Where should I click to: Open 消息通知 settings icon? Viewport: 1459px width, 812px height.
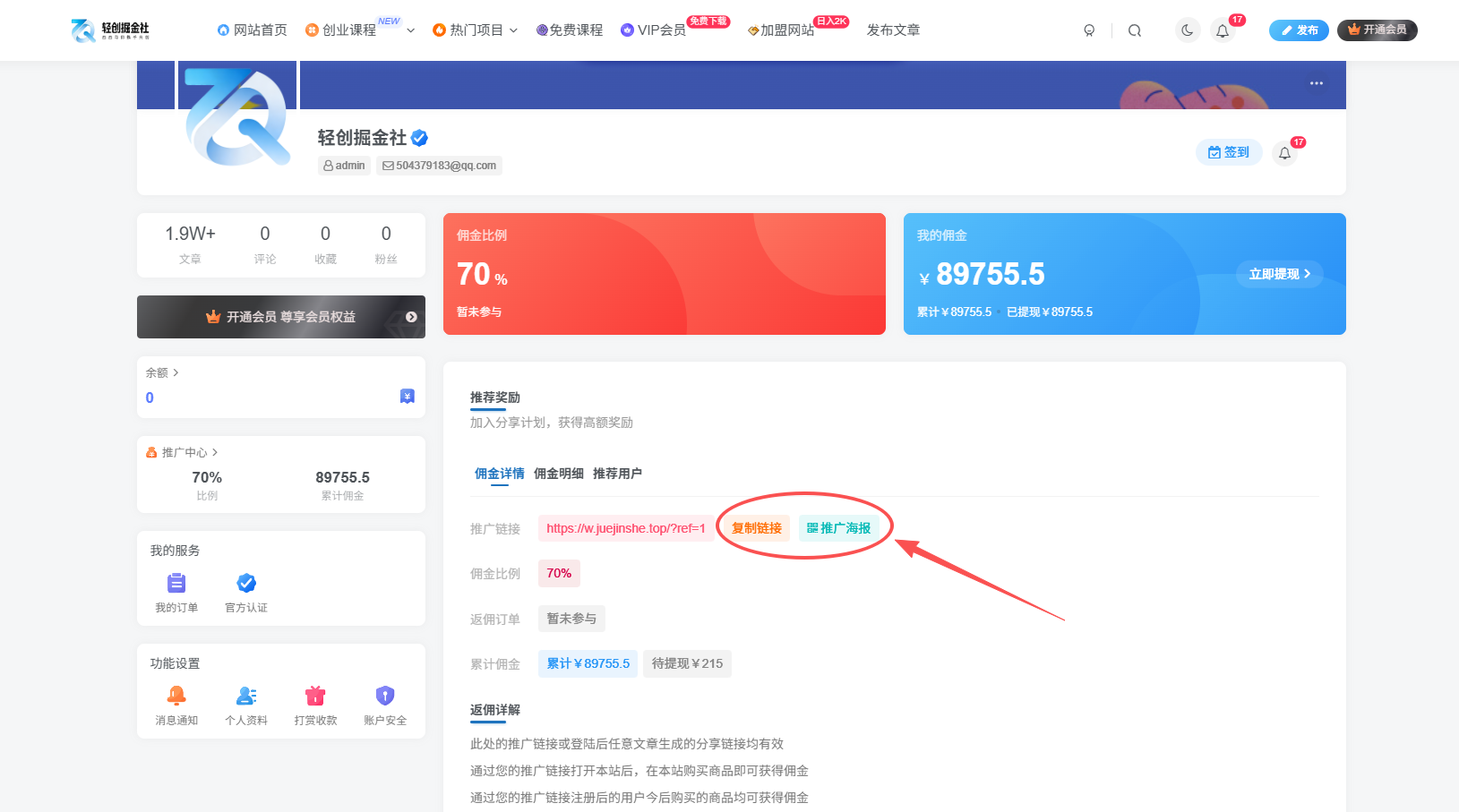click(176, 696)
